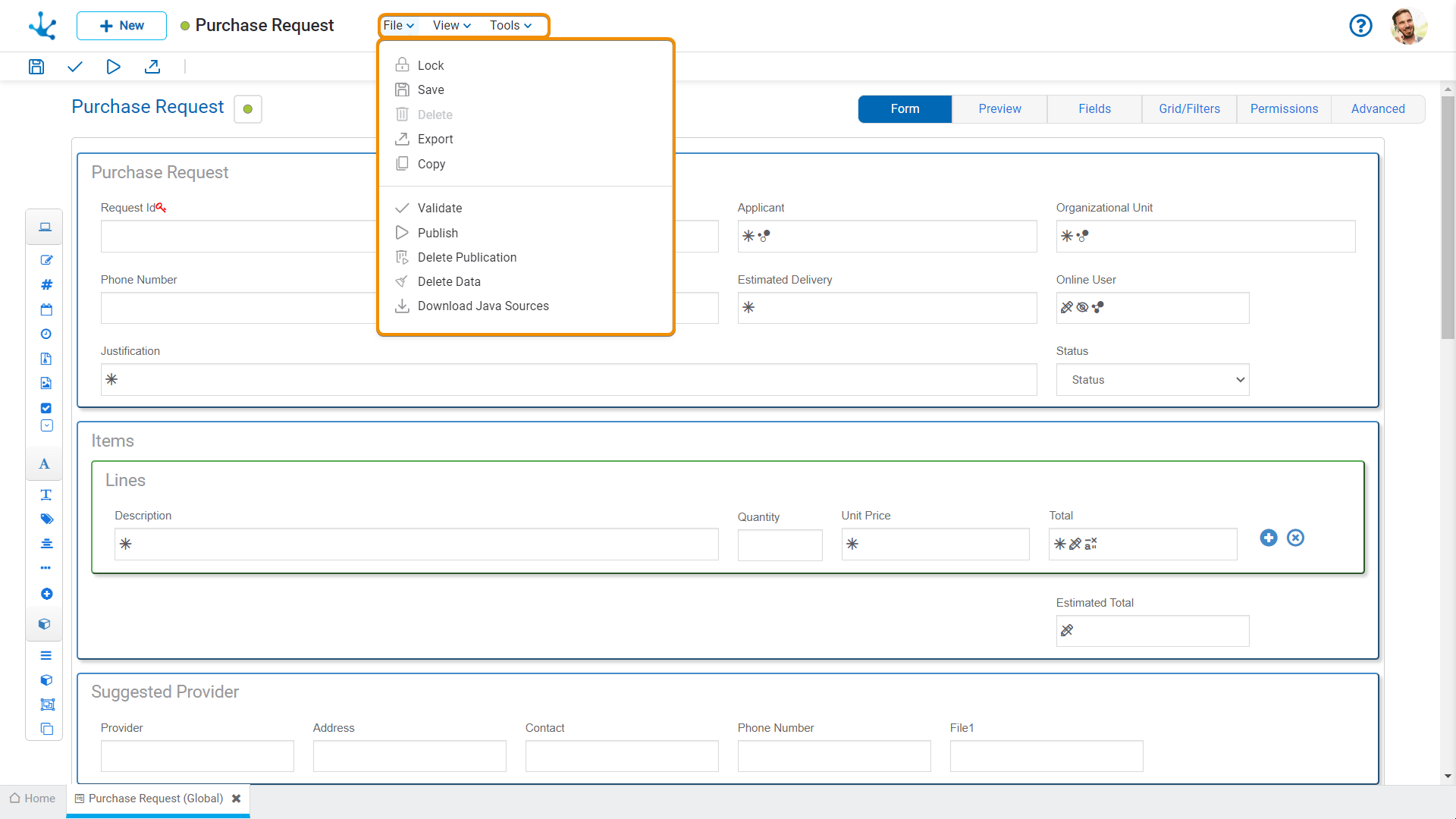Open the Status dropdown

click(1152, 380)
